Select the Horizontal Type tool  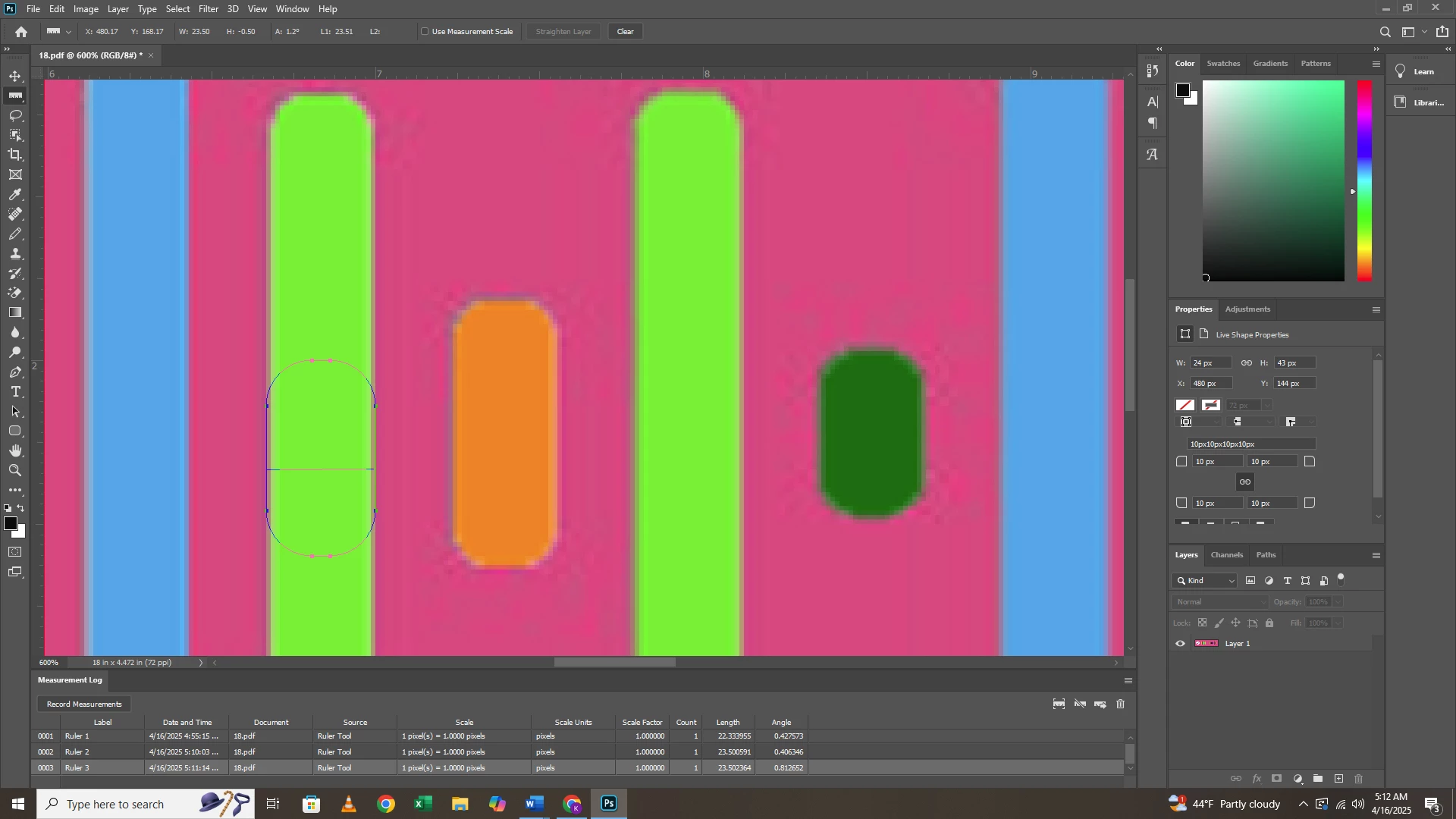tap(15, 392)
